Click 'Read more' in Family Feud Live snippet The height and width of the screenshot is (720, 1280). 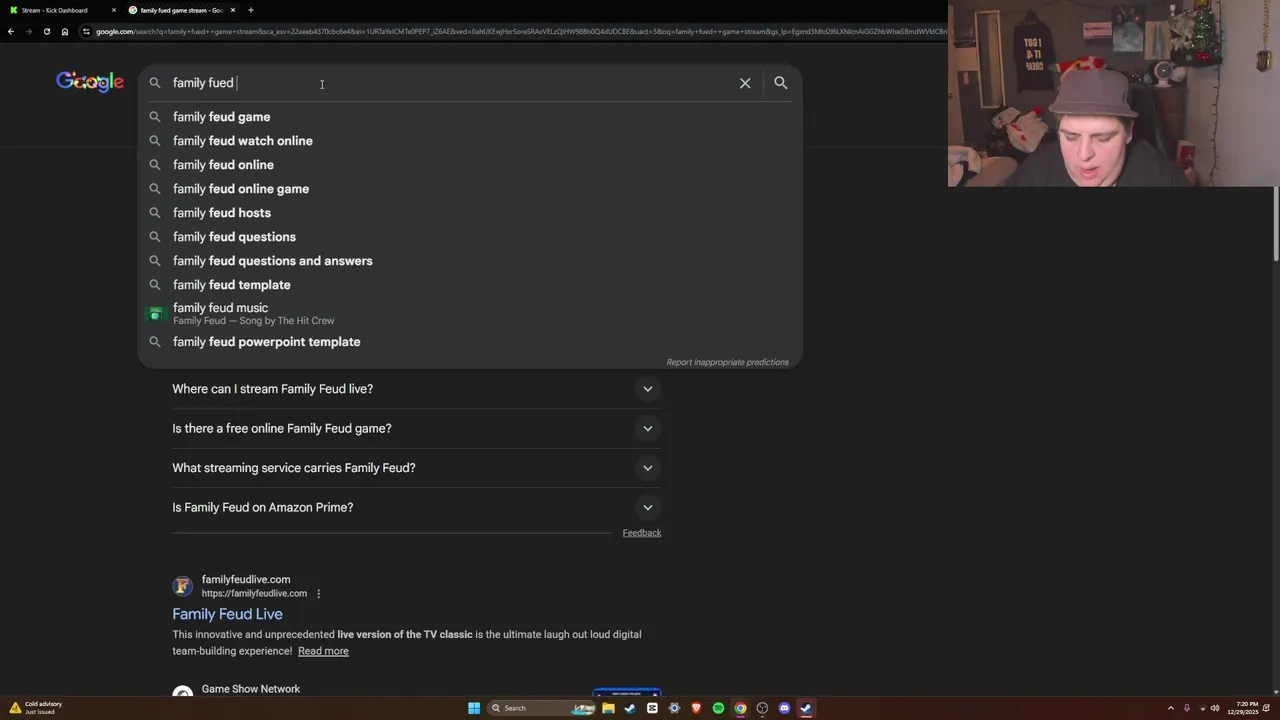[x=323, y=651]
